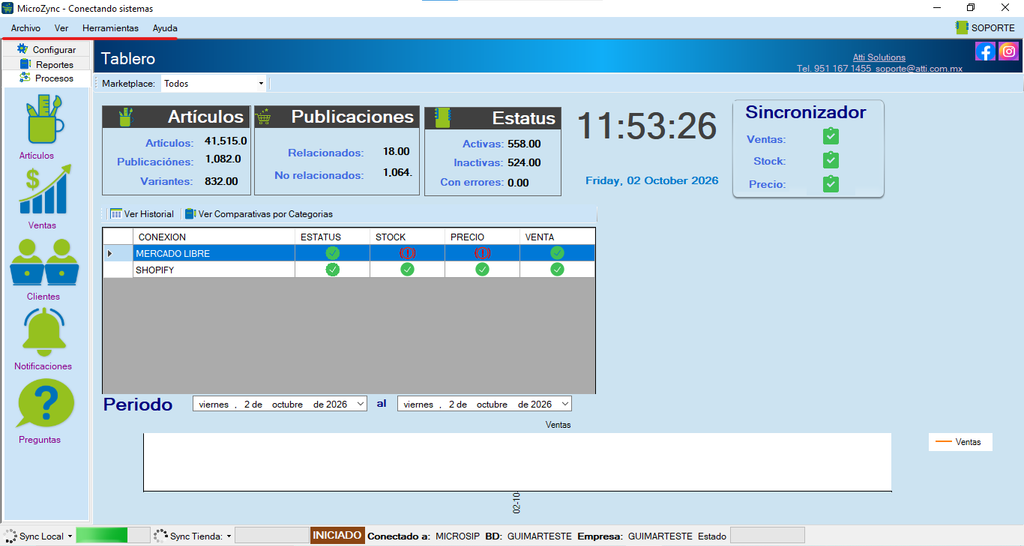The height and width of the screenshot is (546, 1024).
Task: Click the CONEXION column header
Action: 214,236
